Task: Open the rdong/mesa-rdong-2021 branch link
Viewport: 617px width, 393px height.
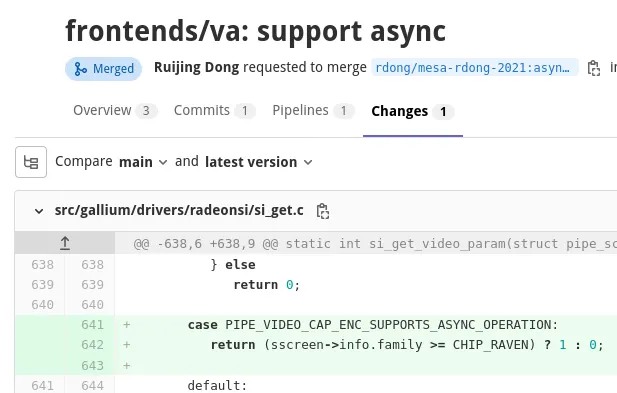Action: click(475, 68)
